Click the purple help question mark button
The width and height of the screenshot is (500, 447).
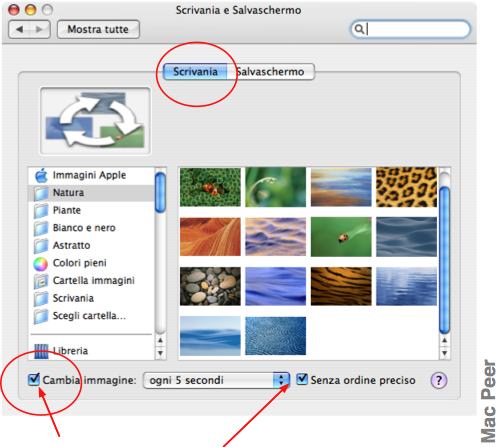(x=439, y=380)
